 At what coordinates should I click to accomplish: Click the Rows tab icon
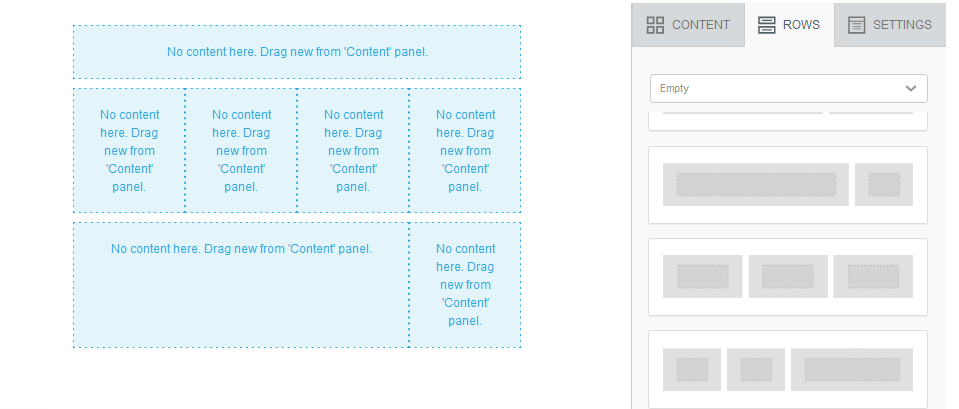[766, 25]
